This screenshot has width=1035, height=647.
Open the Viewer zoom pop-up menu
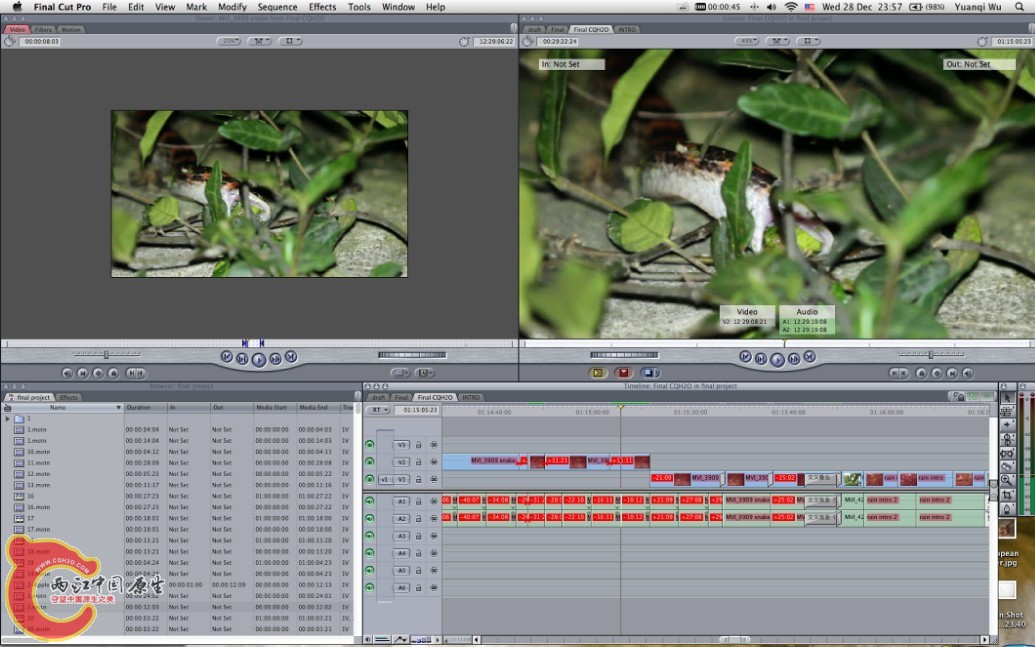click(x=228, y=41)
